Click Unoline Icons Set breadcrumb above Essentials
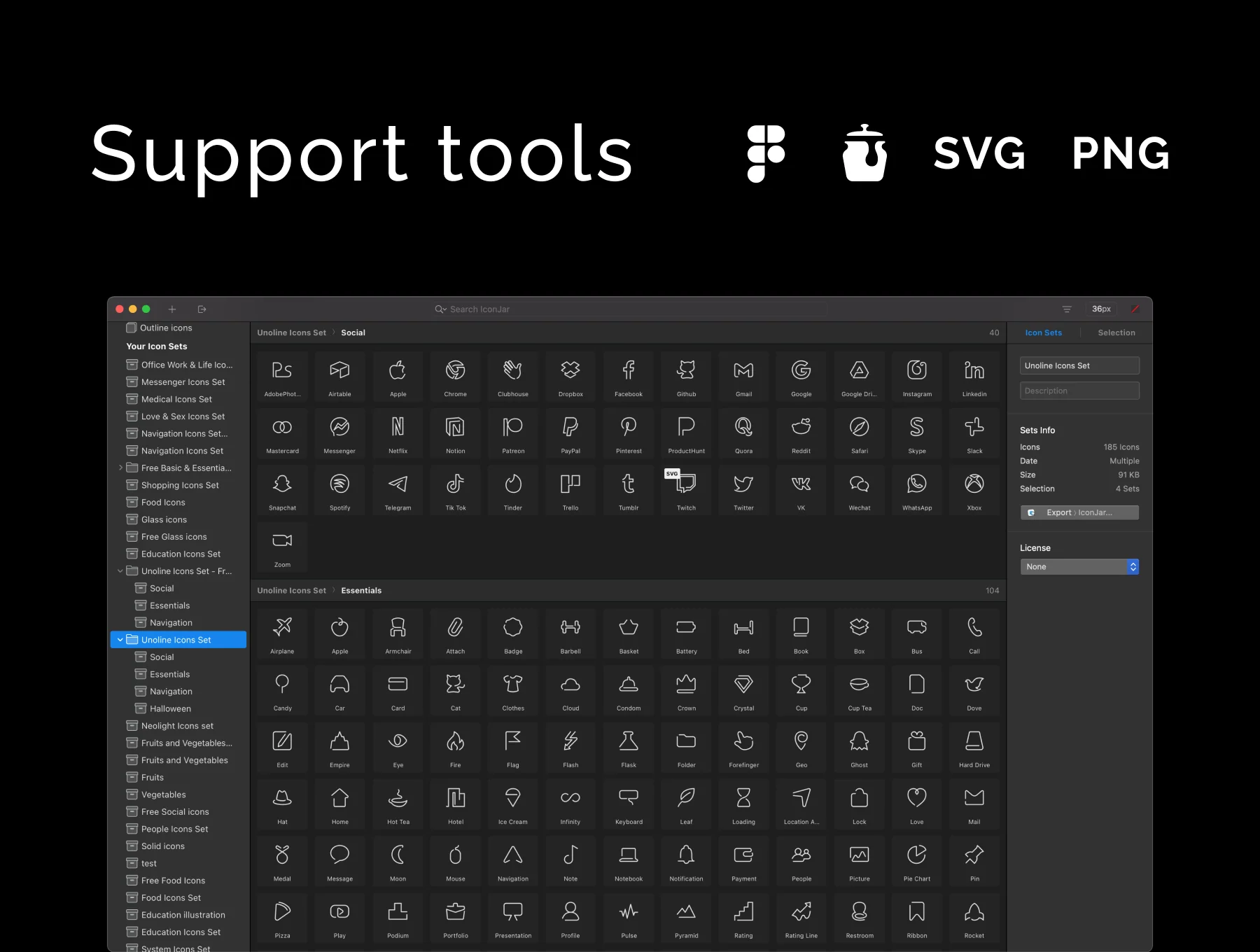This screenshot has height=952, width=1260. (291, 591)
